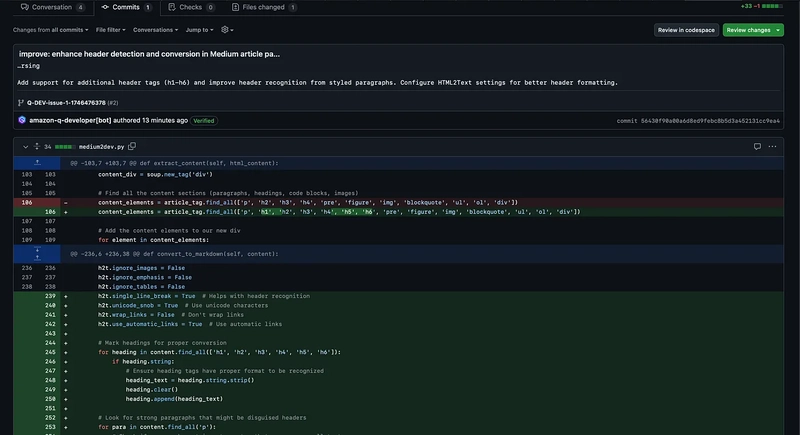The width and height of the screenshot is (800, 435).
Task: Open the diff settings gear menu
Action: (227, 30)
